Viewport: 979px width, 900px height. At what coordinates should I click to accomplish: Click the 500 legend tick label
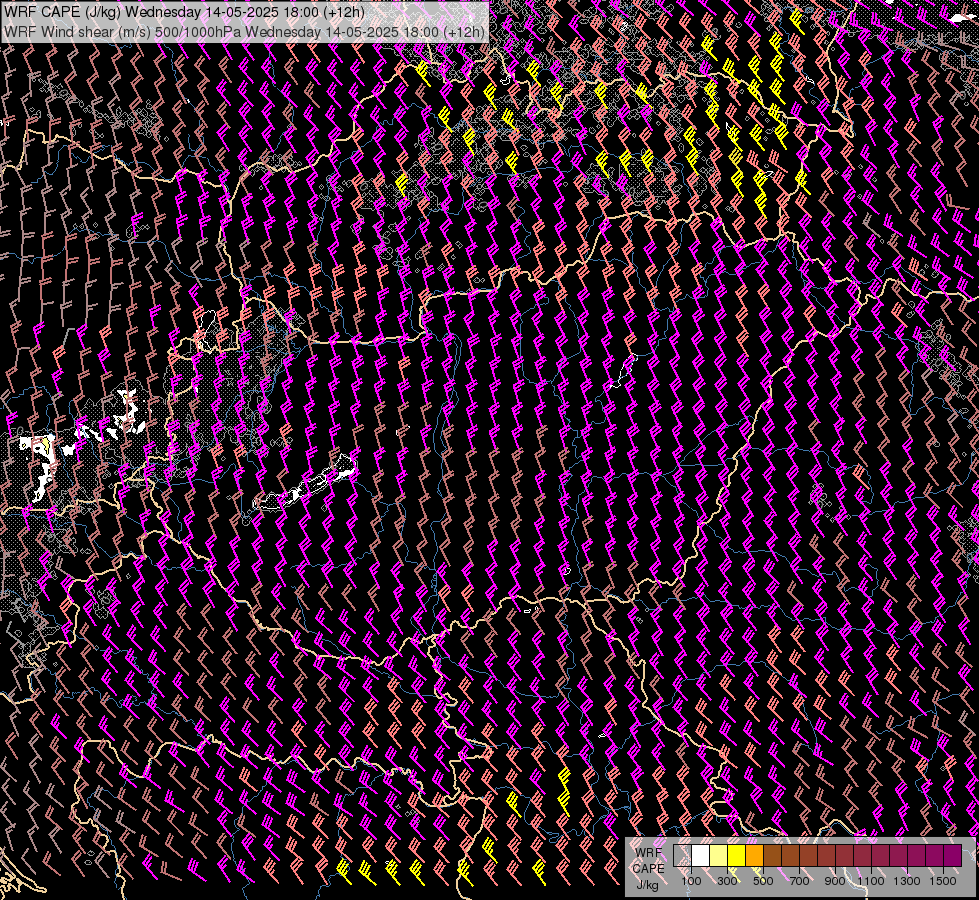pyautogui.click(x=763, y=881)
